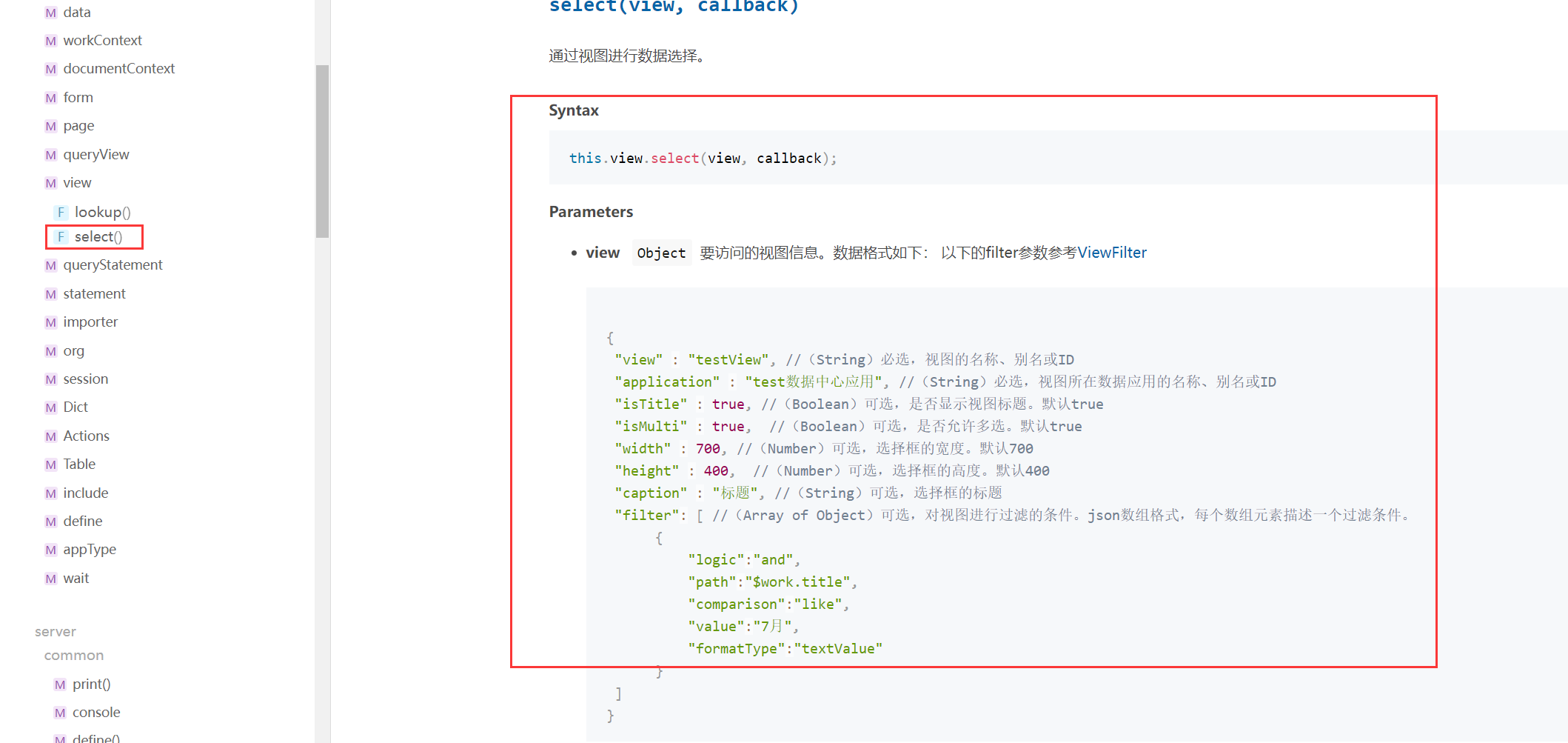Select the select() function entry

tap(98, 237)
